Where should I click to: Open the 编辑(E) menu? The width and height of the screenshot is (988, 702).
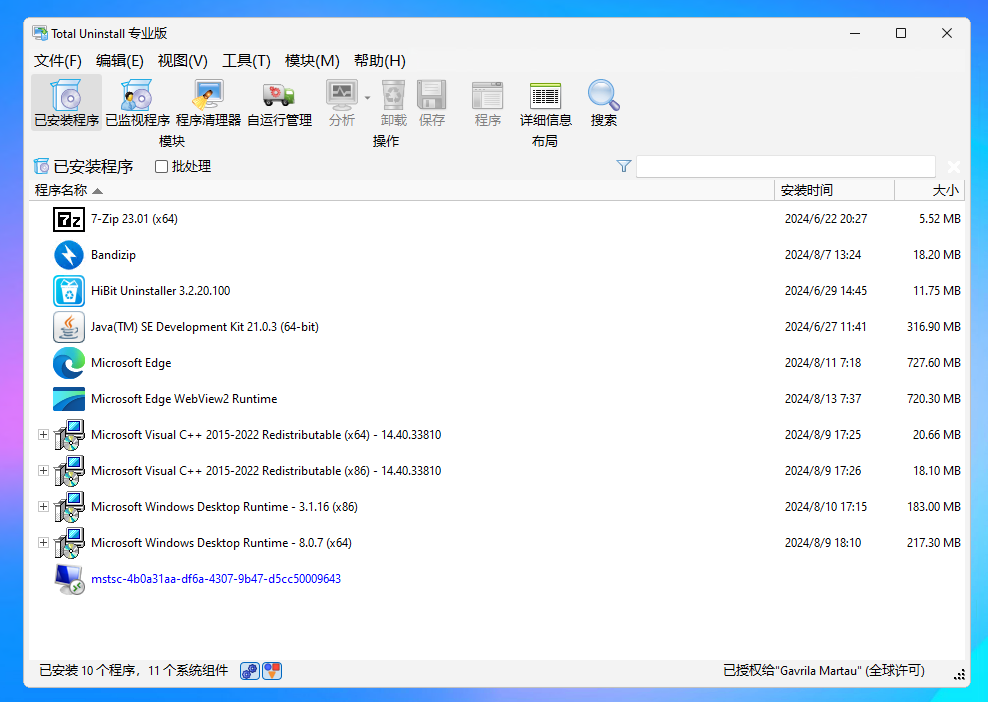click(x=120, y=60)
